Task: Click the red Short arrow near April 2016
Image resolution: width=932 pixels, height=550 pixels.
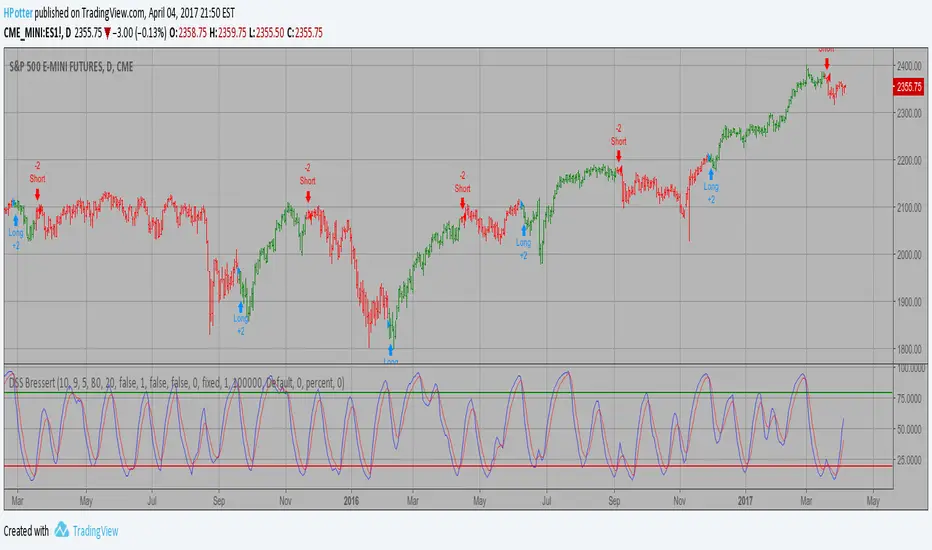Action: pyautogui.click(x=462, y=203)
